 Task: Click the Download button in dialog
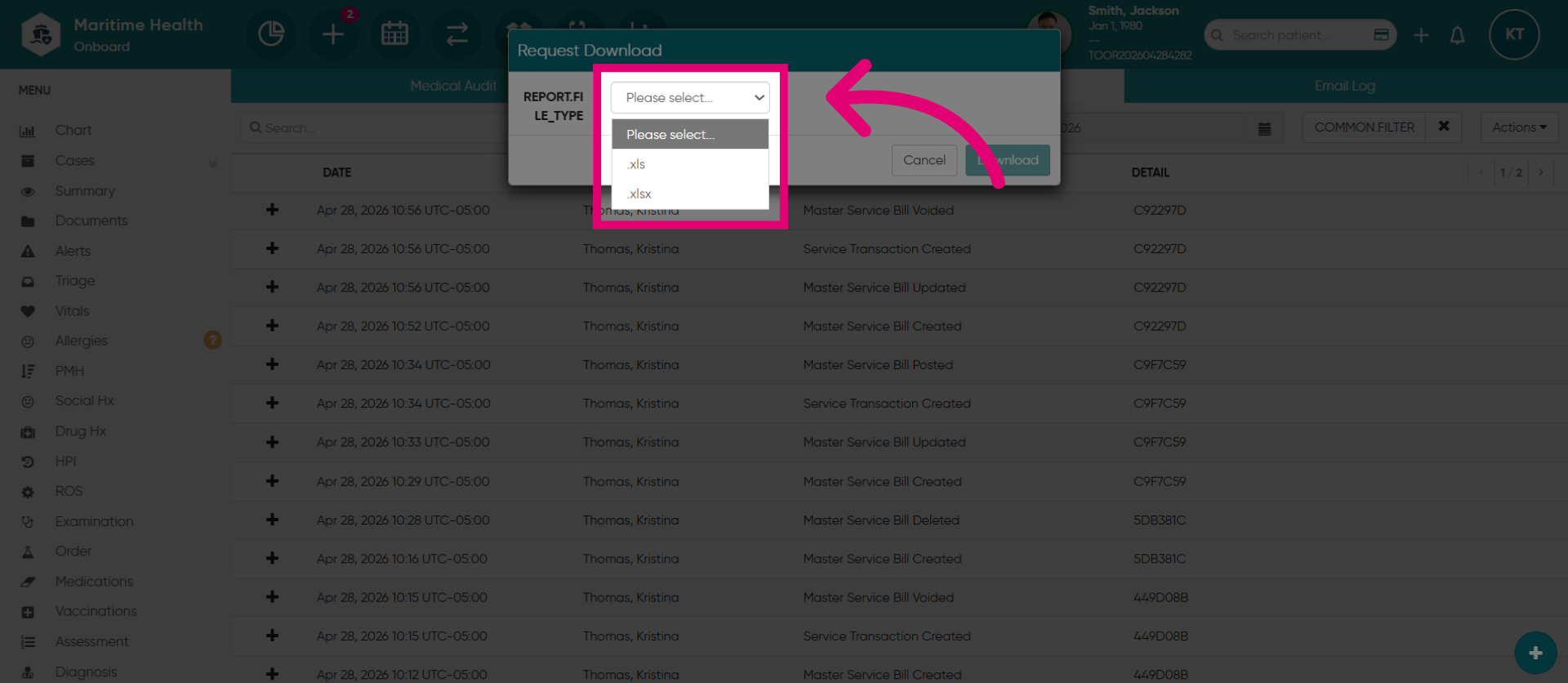(1008, 160)
